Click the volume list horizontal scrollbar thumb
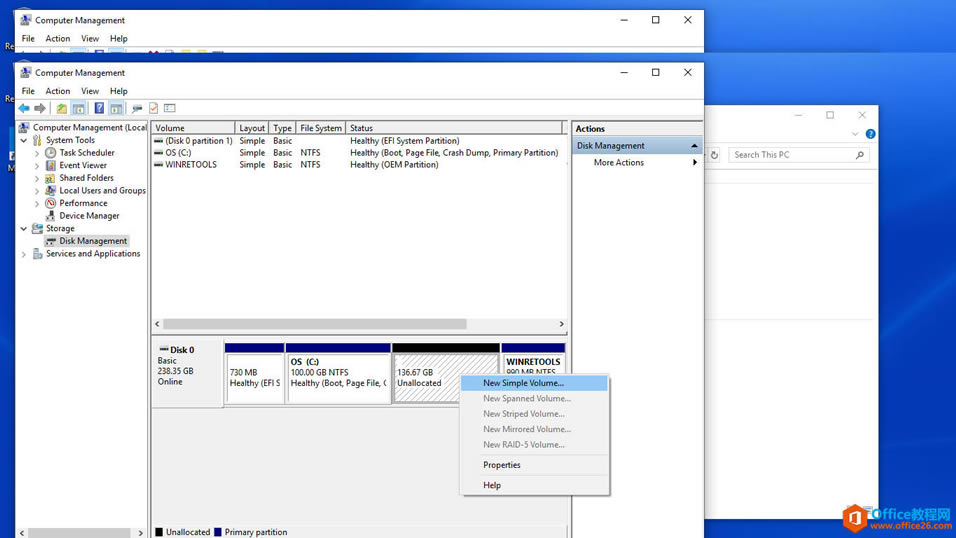This screenshot has height=538, width=956. click(315, 324)
